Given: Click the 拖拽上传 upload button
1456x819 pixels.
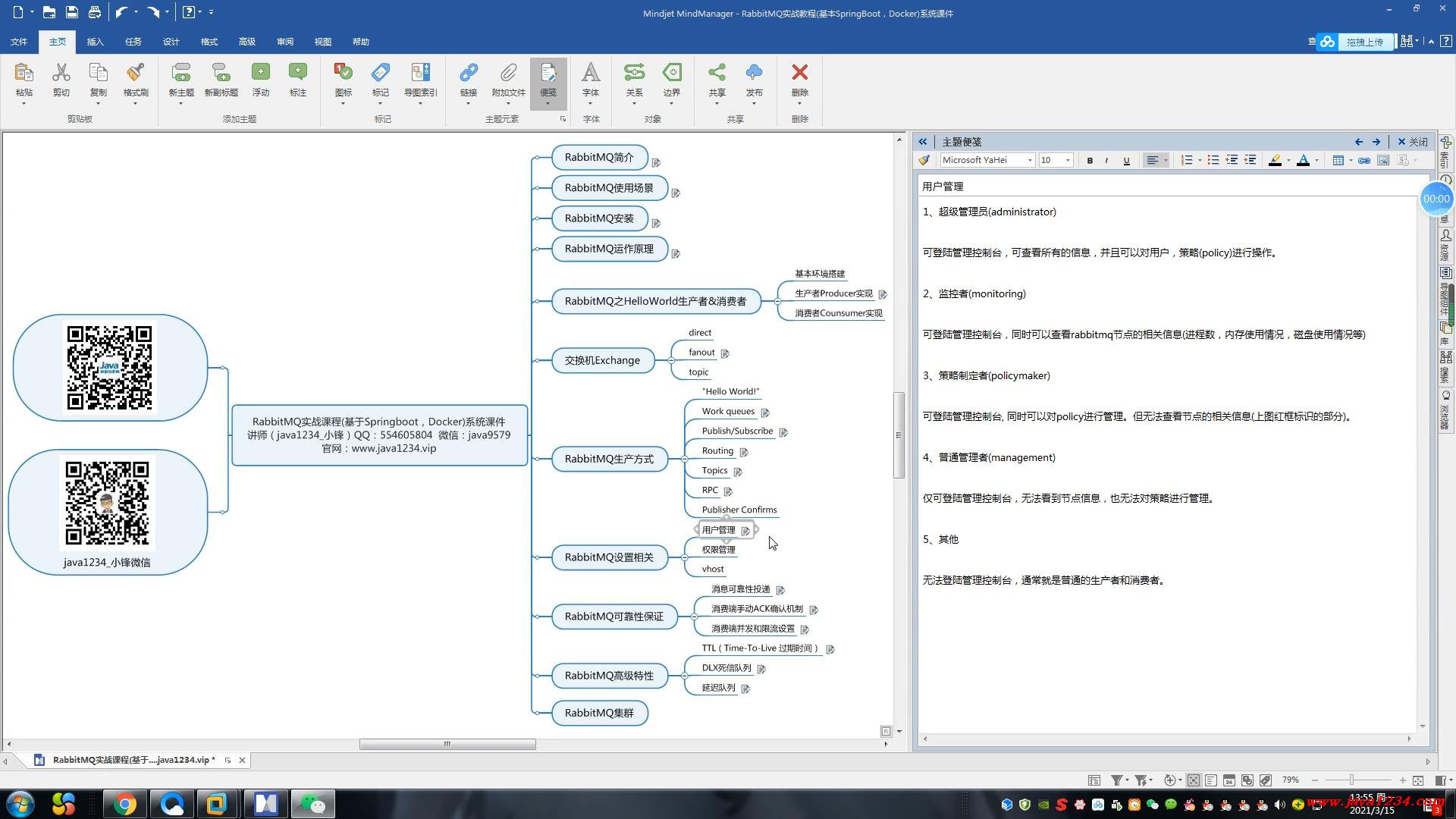Looking at the screenshot, I should 1365,42.
